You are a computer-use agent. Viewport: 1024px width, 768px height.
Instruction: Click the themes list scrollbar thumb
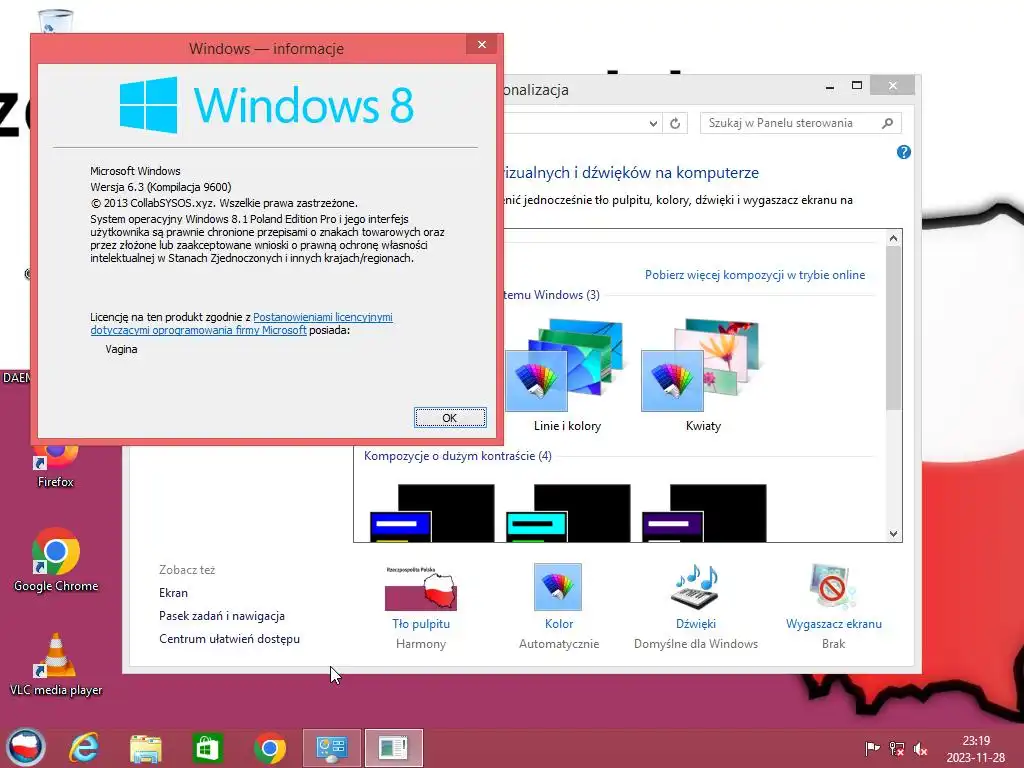[x=893, y=328]
